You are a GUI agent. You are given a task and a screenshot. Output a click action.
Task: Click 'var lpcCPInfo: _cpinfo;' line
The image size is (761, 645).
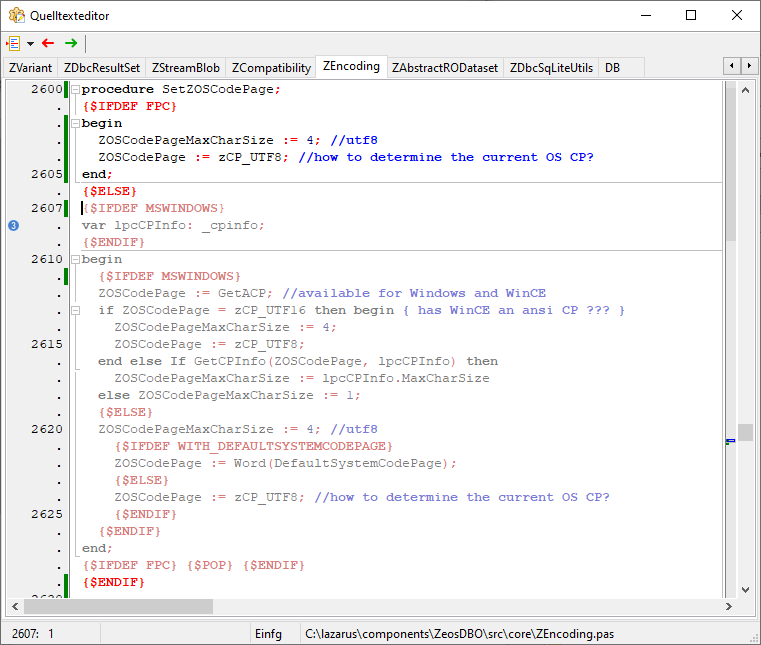(173, 225)
